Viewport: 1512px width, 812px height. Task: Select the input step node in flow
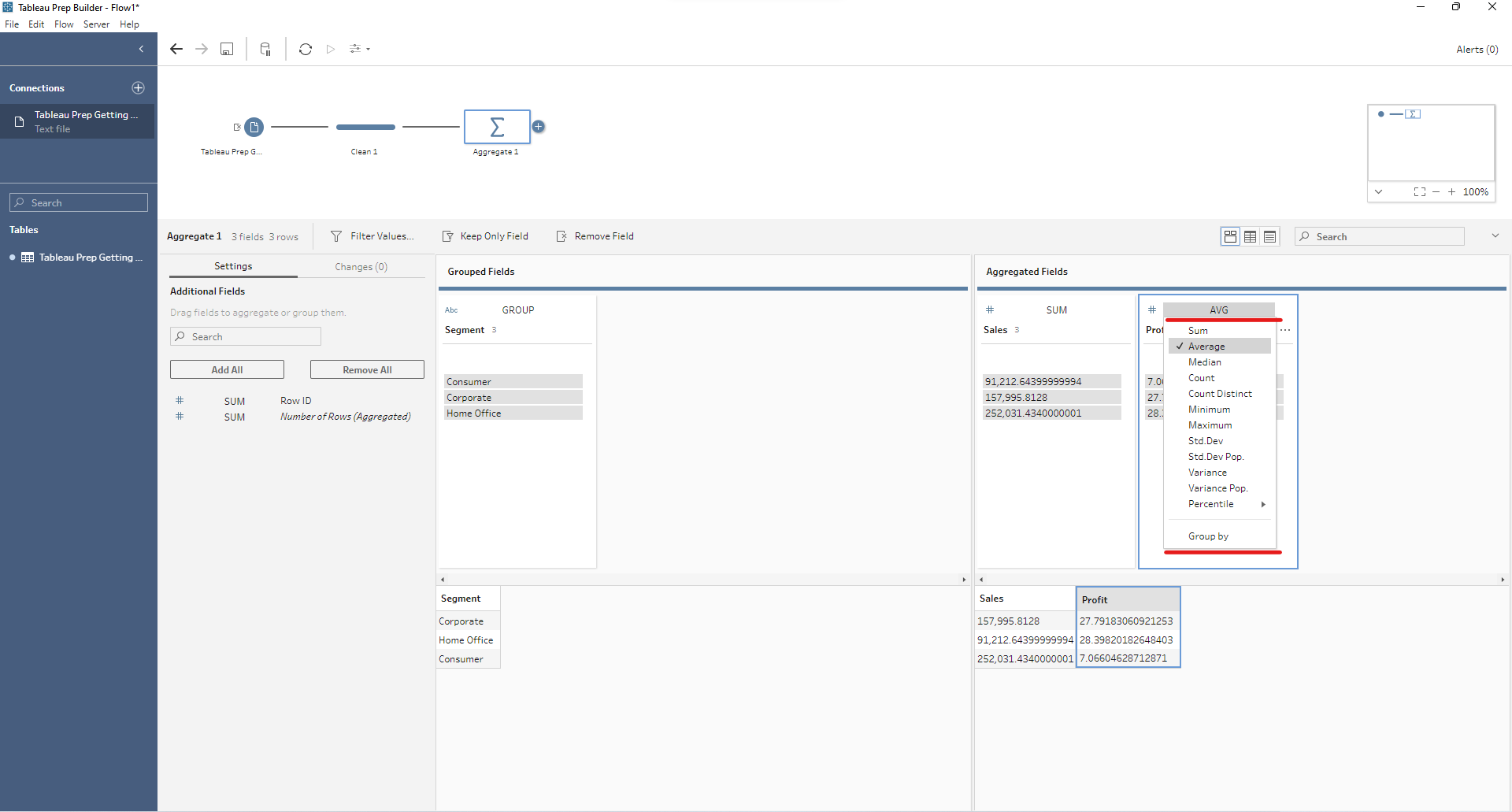254,127
